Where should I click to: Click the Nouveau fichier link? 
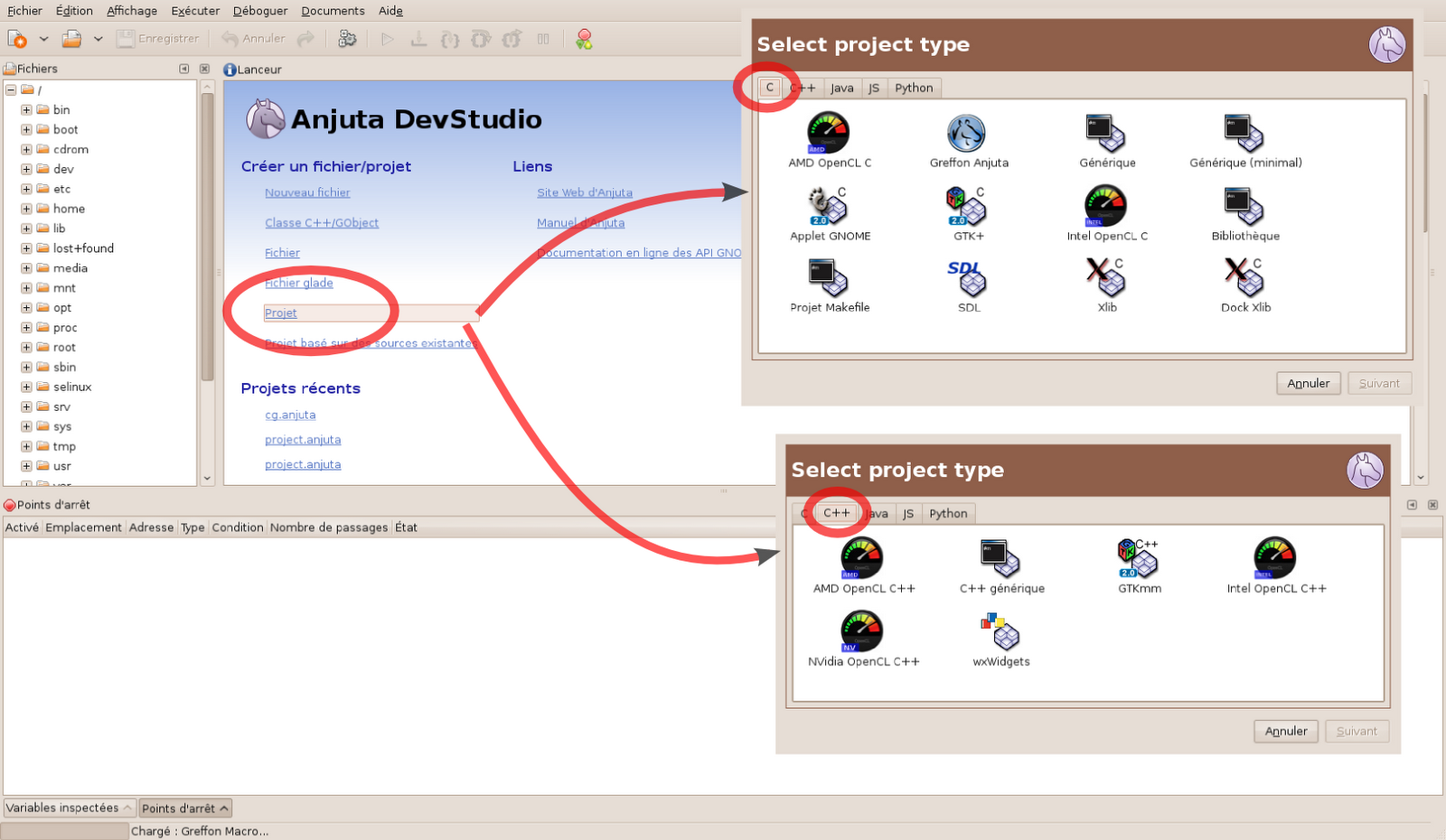click(307, 192)
